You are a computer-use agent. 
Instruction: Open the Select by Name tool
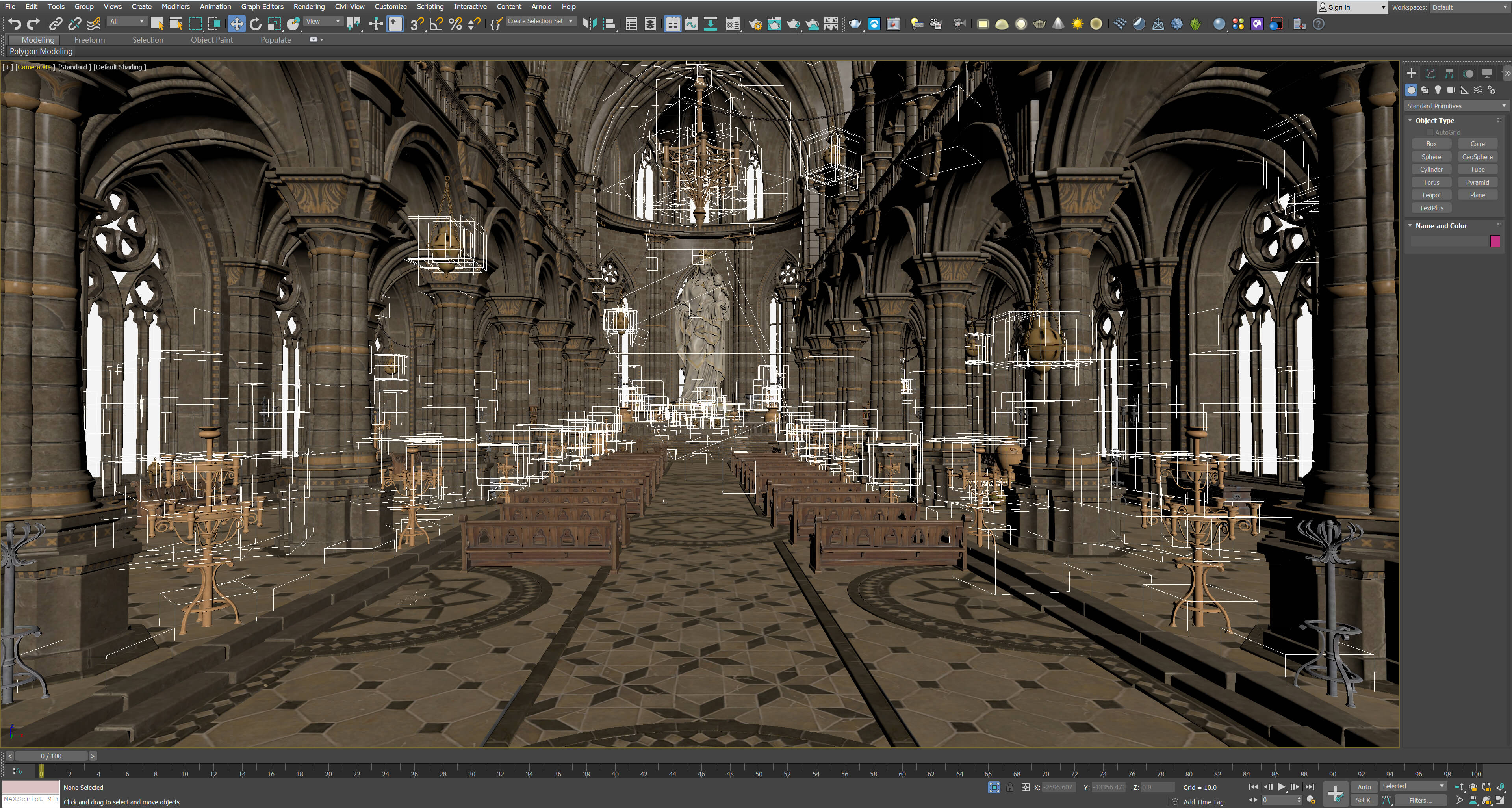coord(176,24)
